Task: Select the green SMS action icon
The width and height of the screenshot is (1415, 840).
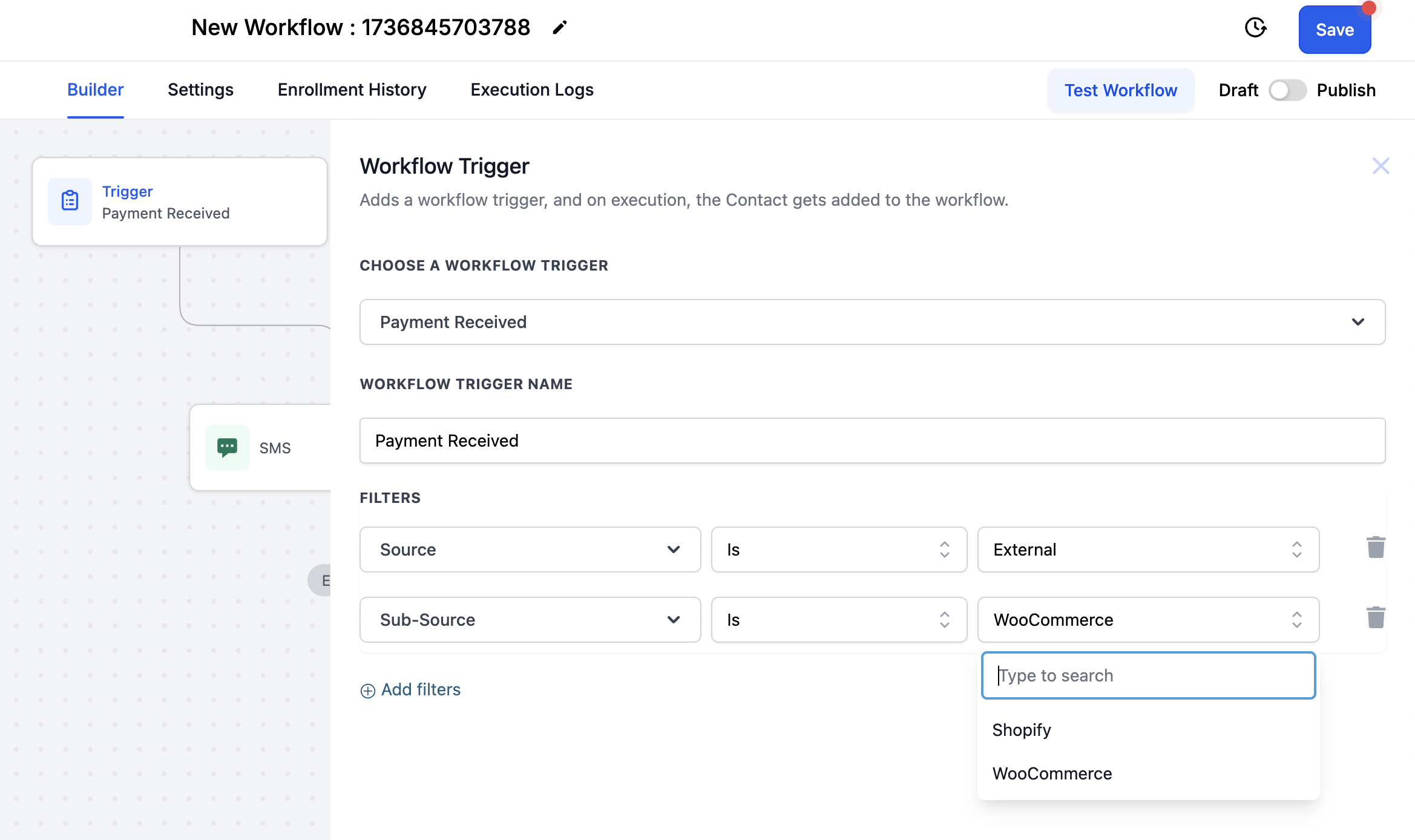Action: pos(227,448)
